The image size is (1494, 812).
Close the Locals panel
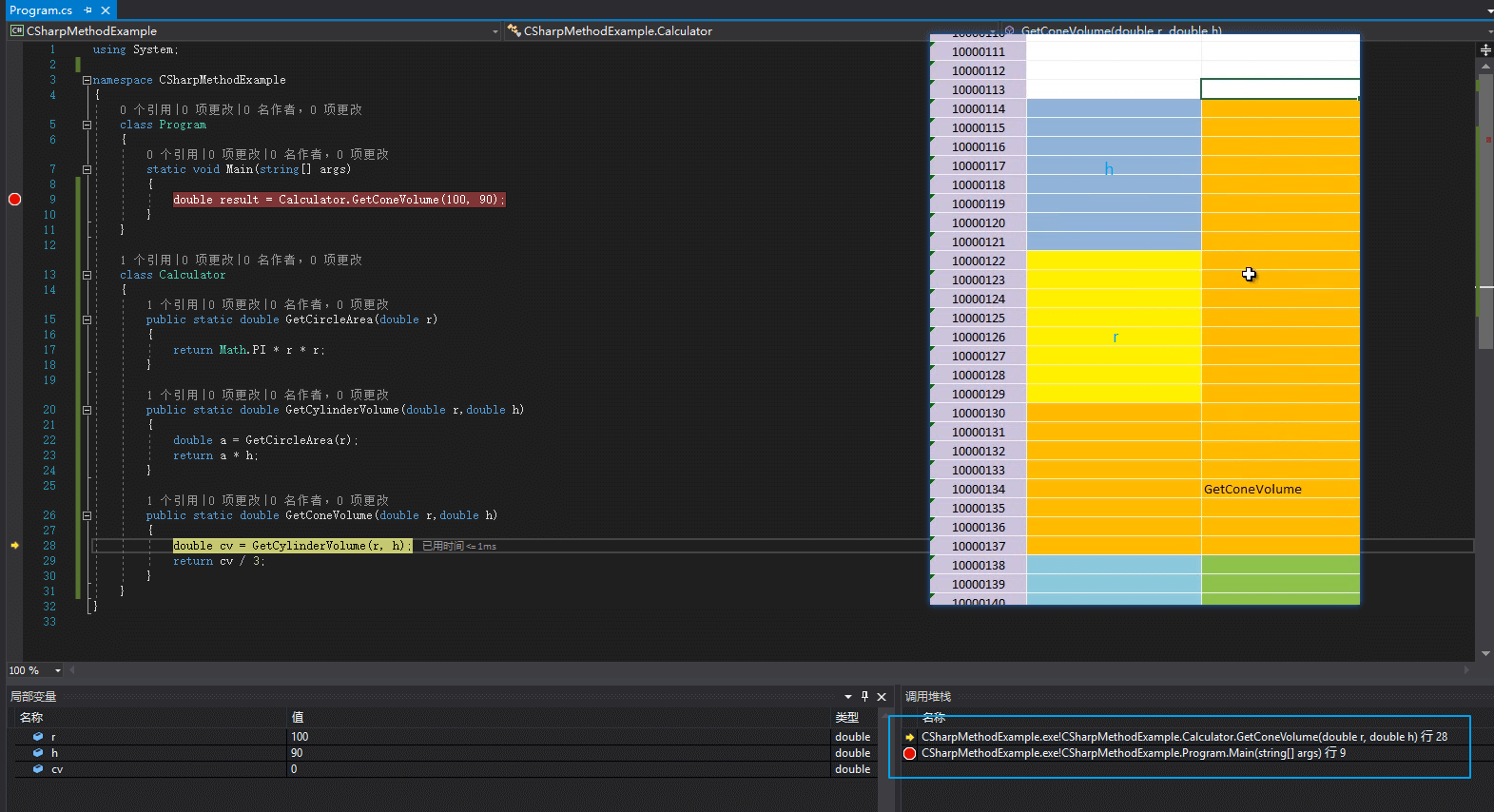click(x=882, y=697)
